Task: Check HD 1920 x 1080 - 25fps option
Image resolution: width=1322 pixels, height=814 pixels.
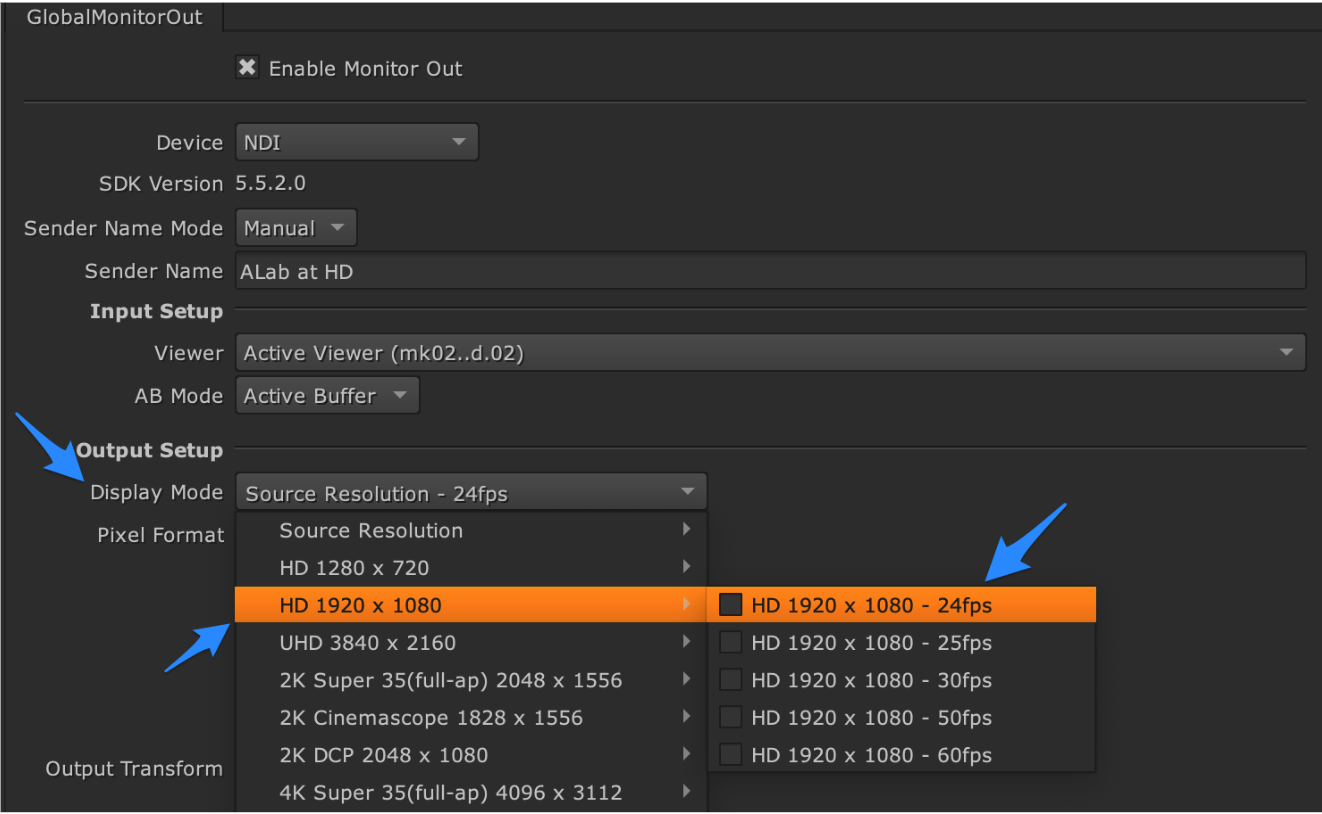Action: pyautogui.click(x=732, y=643)
